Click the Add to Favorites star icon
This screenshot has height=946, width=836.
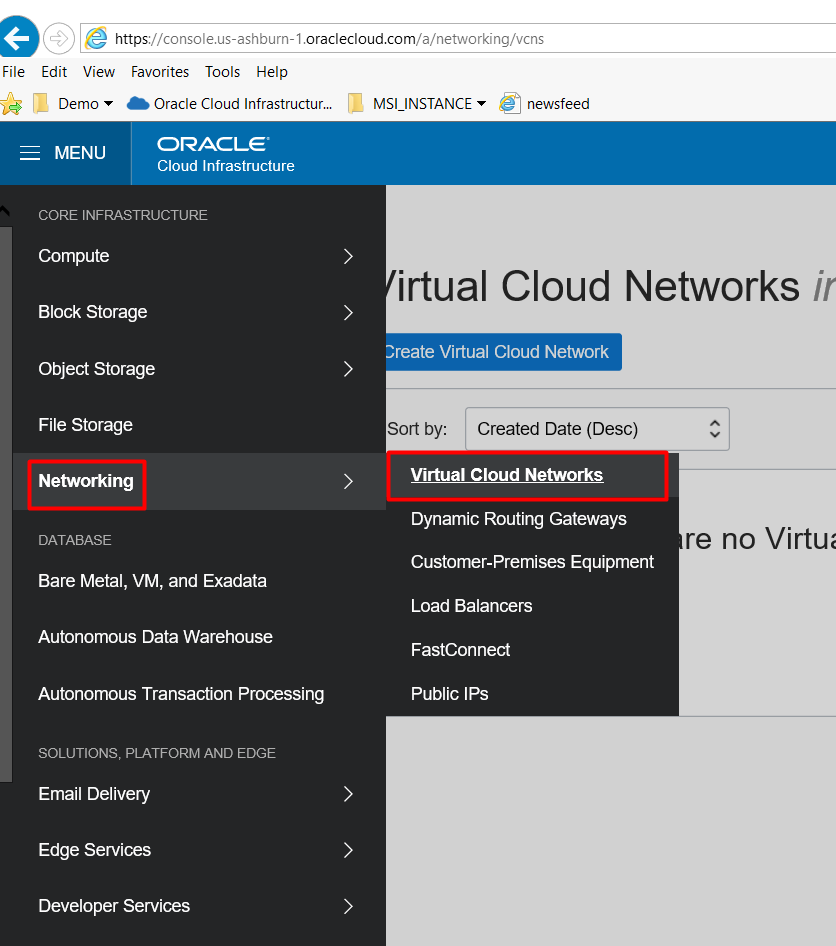click(11, 104)
